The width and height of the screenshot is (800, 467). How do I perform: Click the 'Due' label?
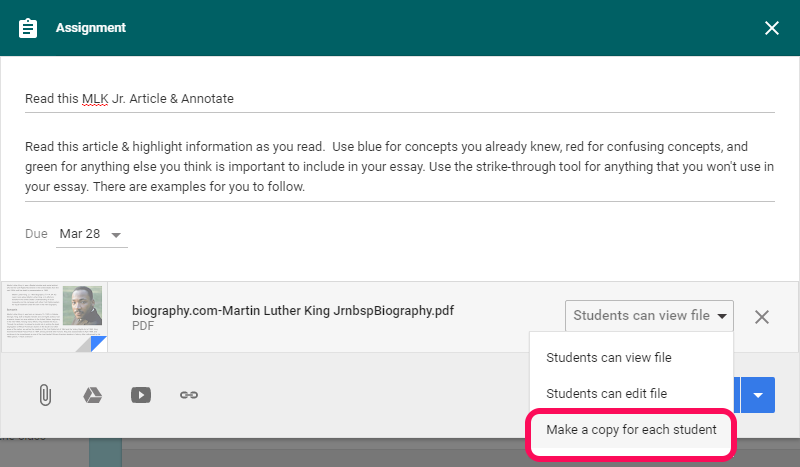click(36, 234)
